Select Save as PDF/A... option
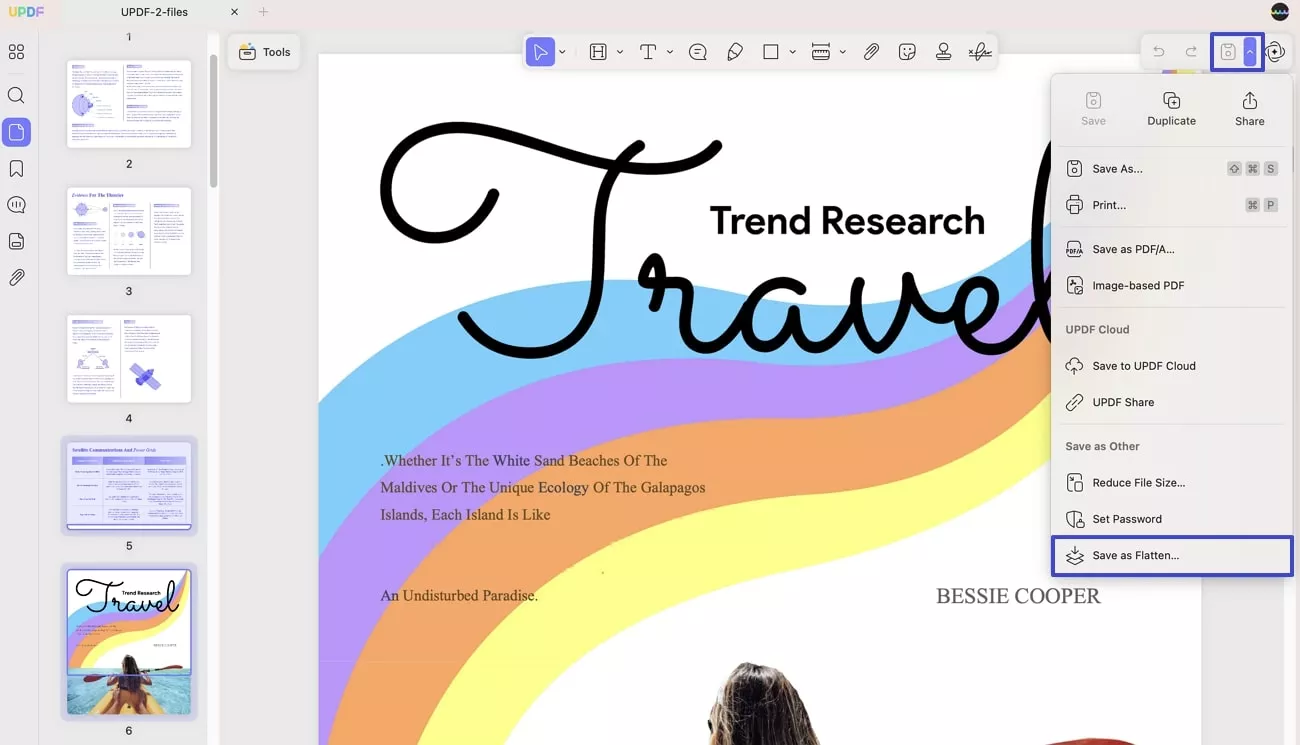This screenshot has width=1300, height=745. (1171, 249)
